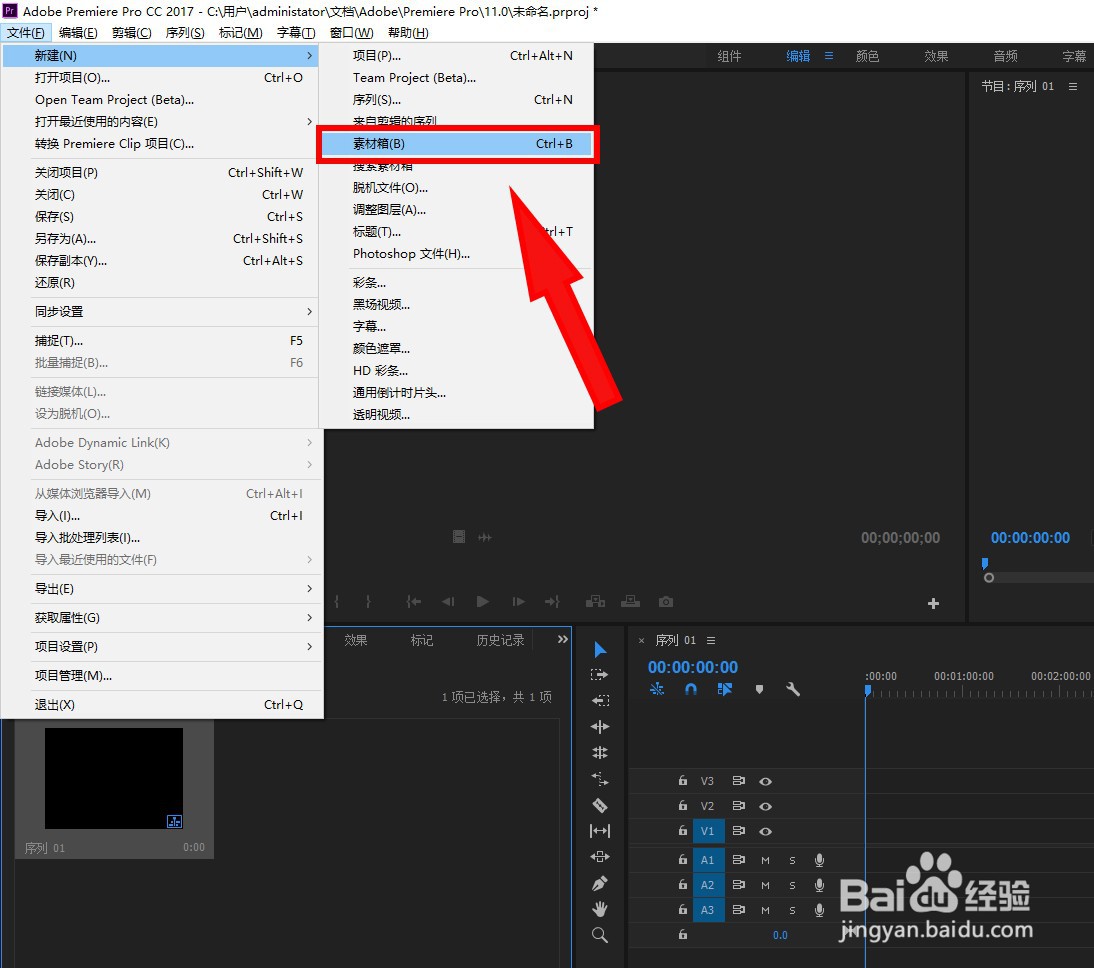This screenshot has height=968, width=1094.
Task: Choose 导入(I)... from the File menu
Action: point(162,516)
